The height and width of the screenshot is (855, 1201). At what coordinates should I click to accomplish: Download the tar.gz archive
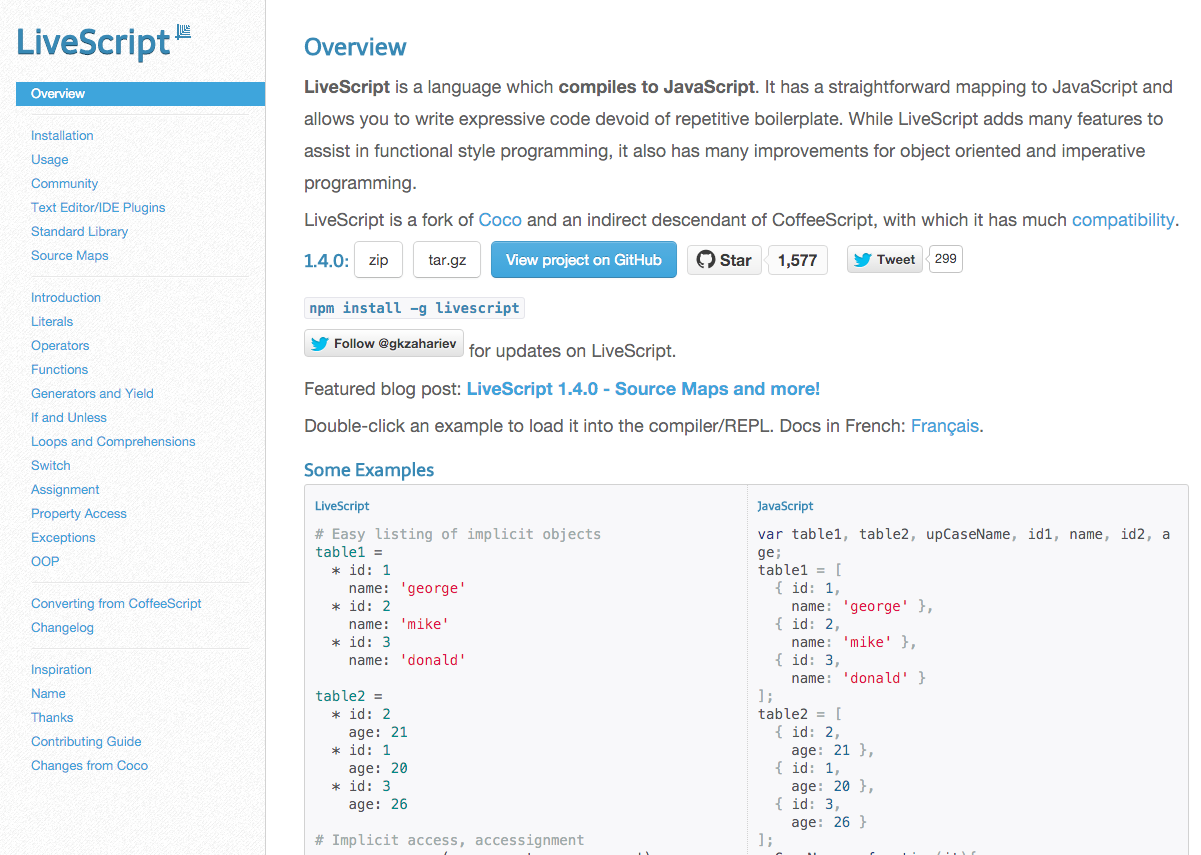(446, 259)
